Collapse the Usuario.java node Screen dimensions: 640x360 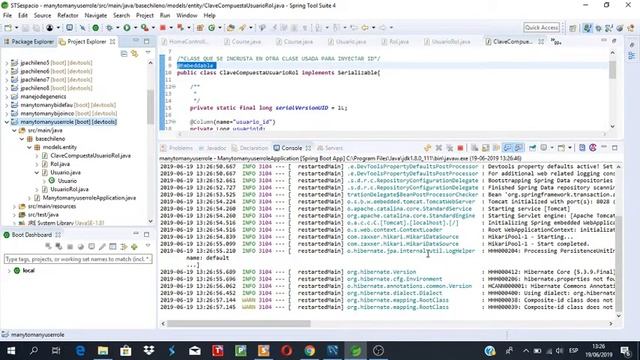click(x=37, y=173)
